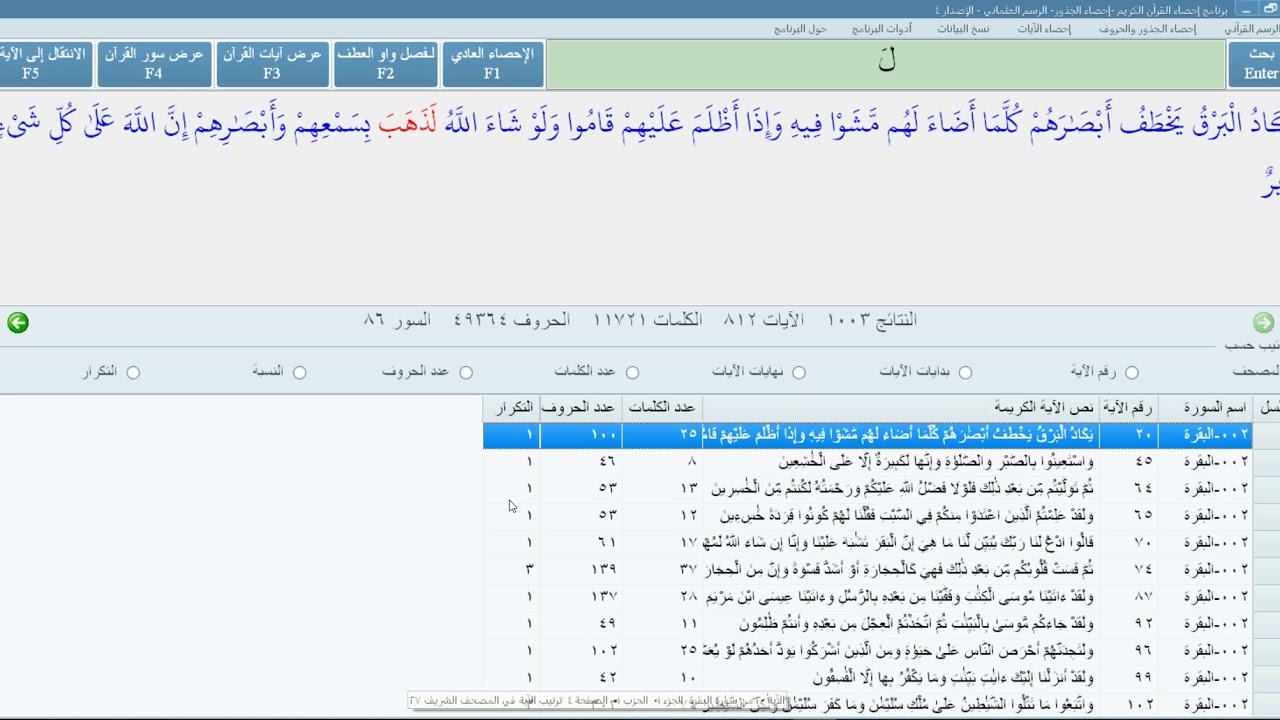This screenshot has height=720, width=1280.
Task: Open the إحصاء الجذور والحروف menu
Action: tap(1147, 29)
